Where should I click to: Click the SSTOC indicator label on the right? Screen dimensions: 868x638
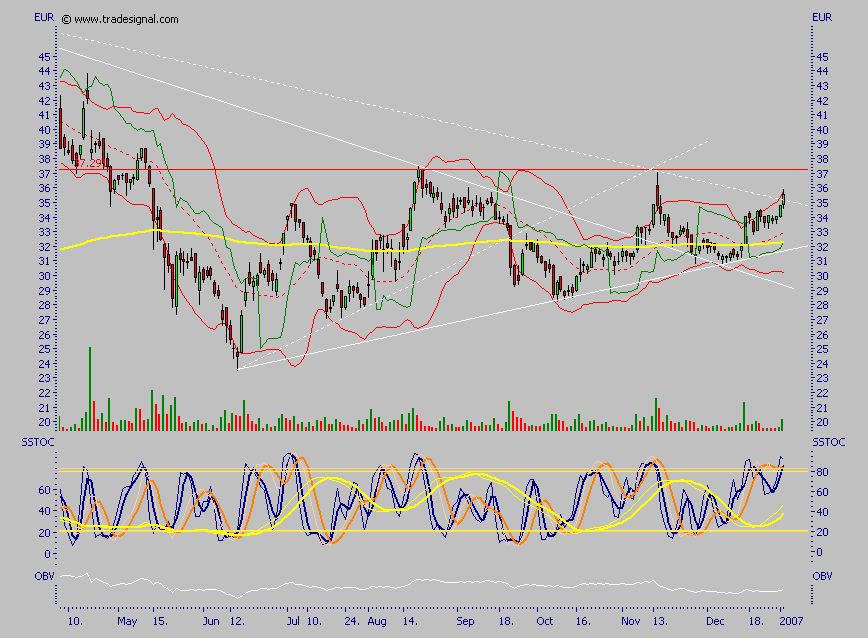pyautogui.click(x=829, y=442)
